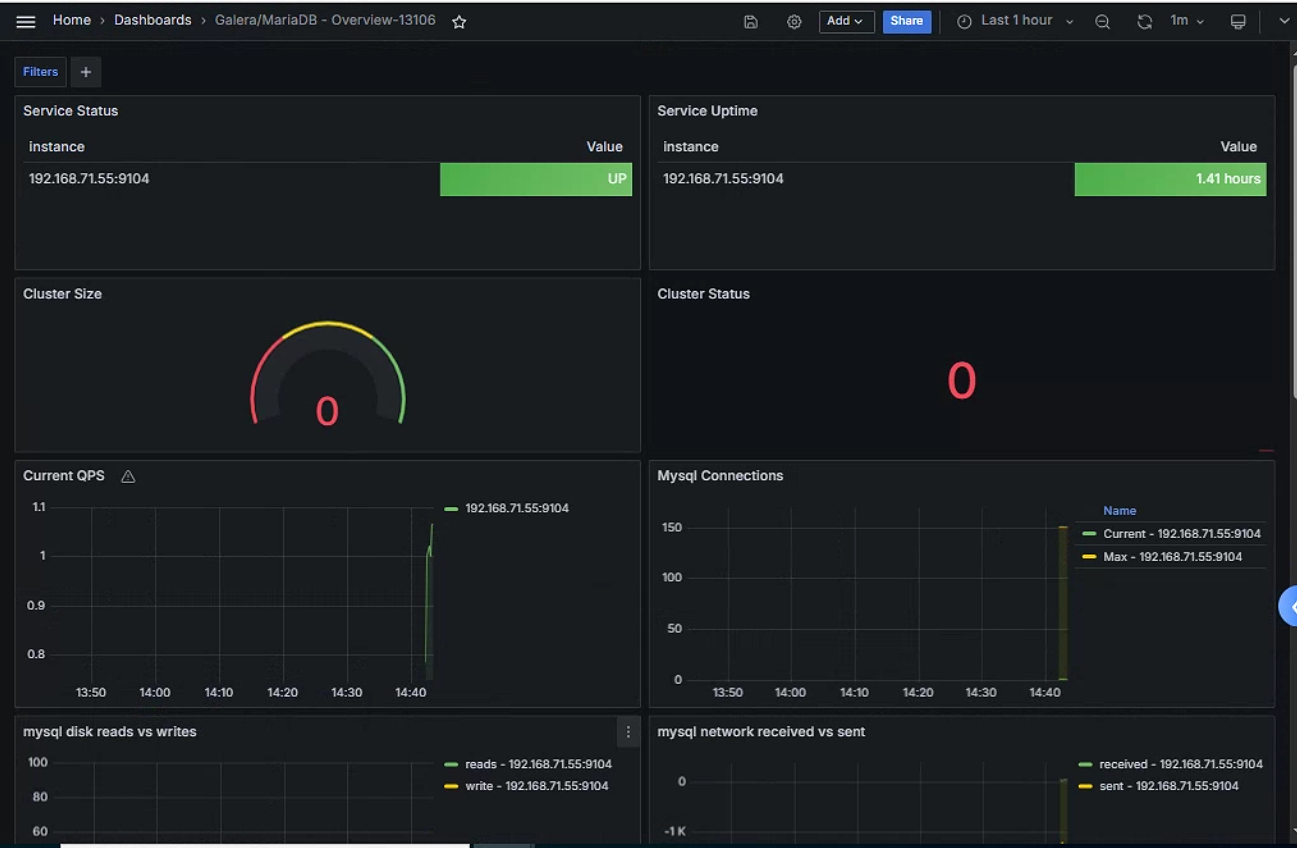Click the Filters button
1297x848 pixels.
pyautogui.click(x=41, y=72)
